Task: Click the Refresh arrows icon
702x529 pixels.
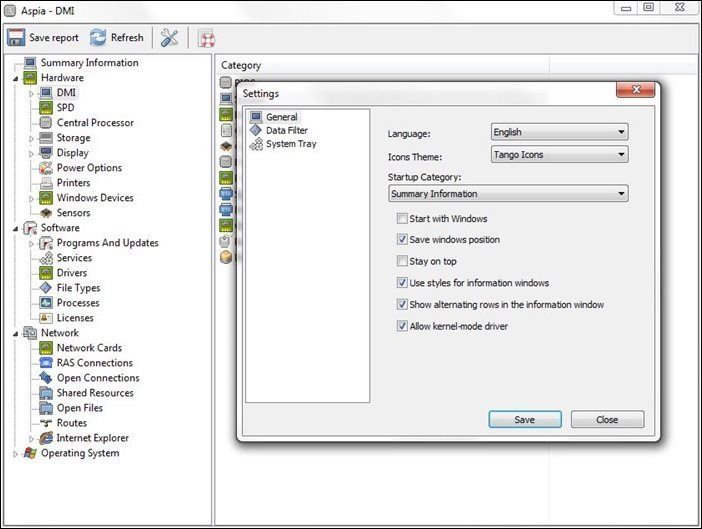Action: (98, 38)
